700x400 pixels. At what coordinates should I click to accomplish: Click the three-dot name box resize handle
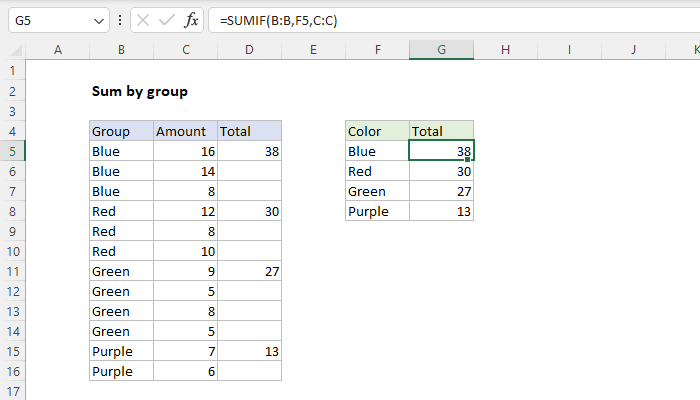click(x=120, y=20)
